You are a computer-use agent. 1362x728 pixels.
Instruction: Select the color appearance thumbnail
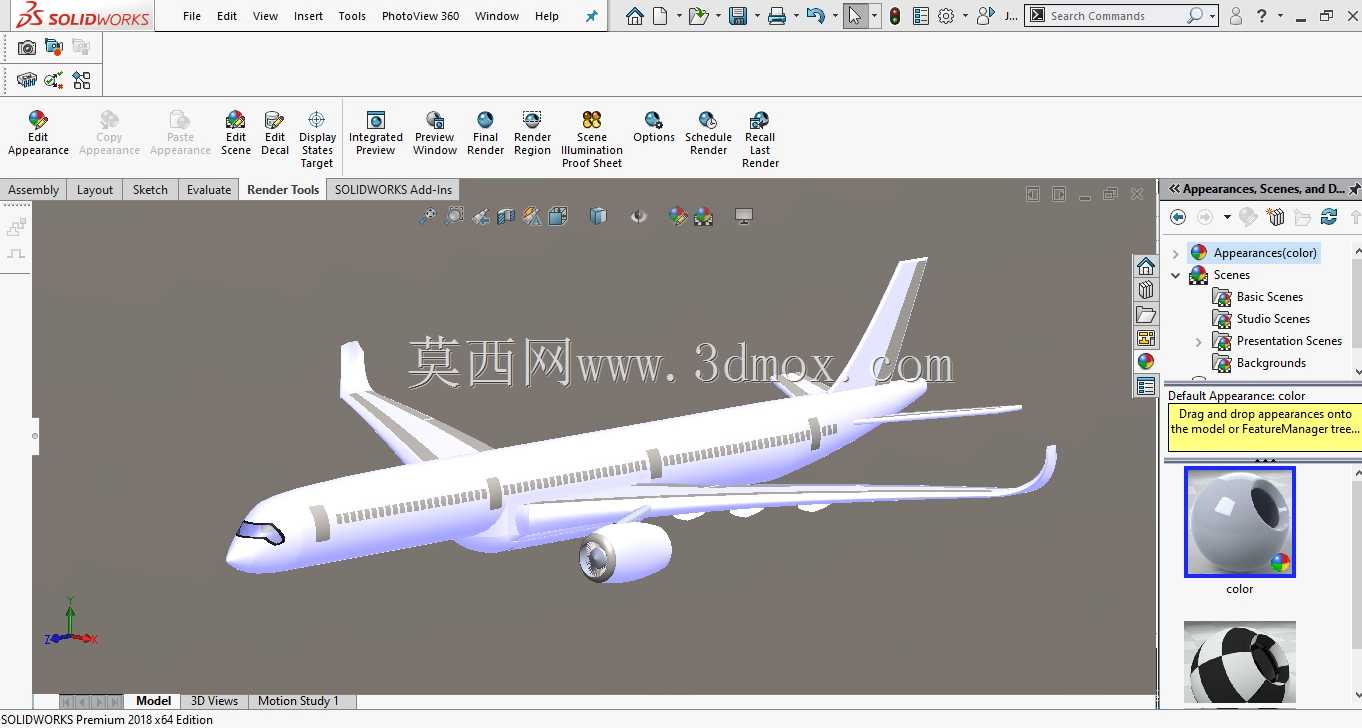pos(1240,522)
